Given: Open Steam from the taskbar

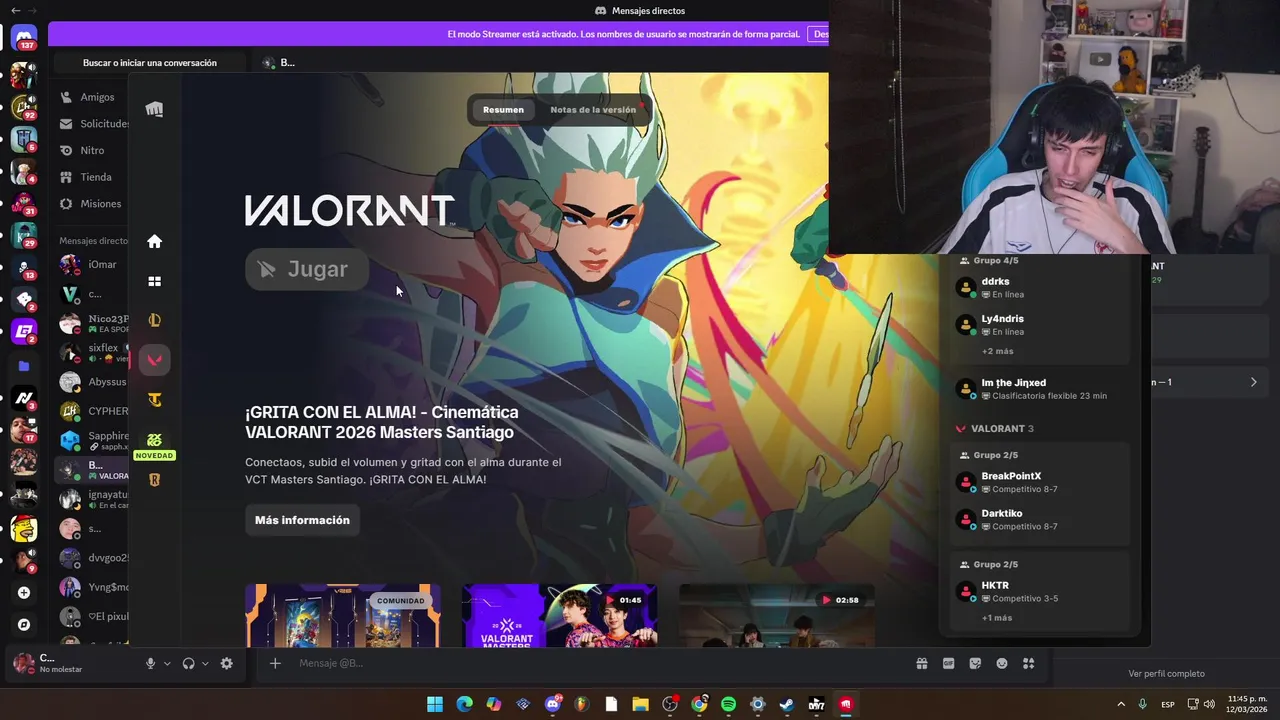Looking at the screenshot, I should click(x=787, y=704).
